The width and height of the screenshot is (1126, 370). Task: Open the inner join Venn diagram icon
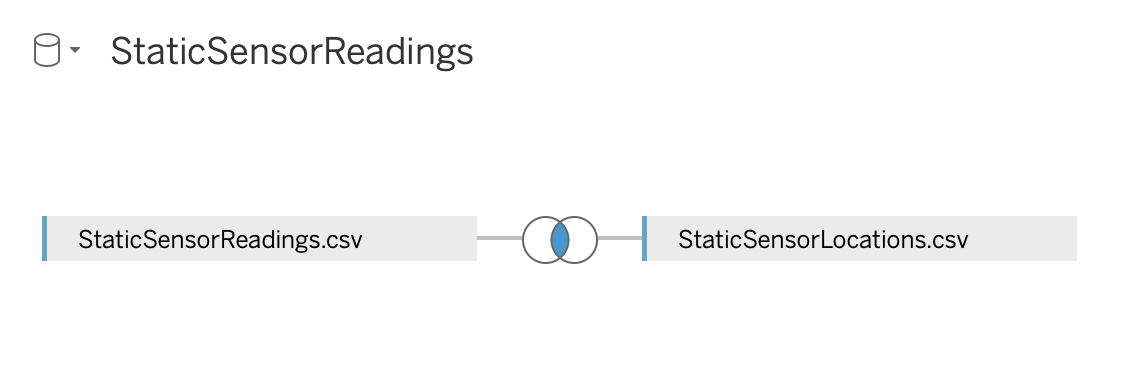tap(560, 239)
